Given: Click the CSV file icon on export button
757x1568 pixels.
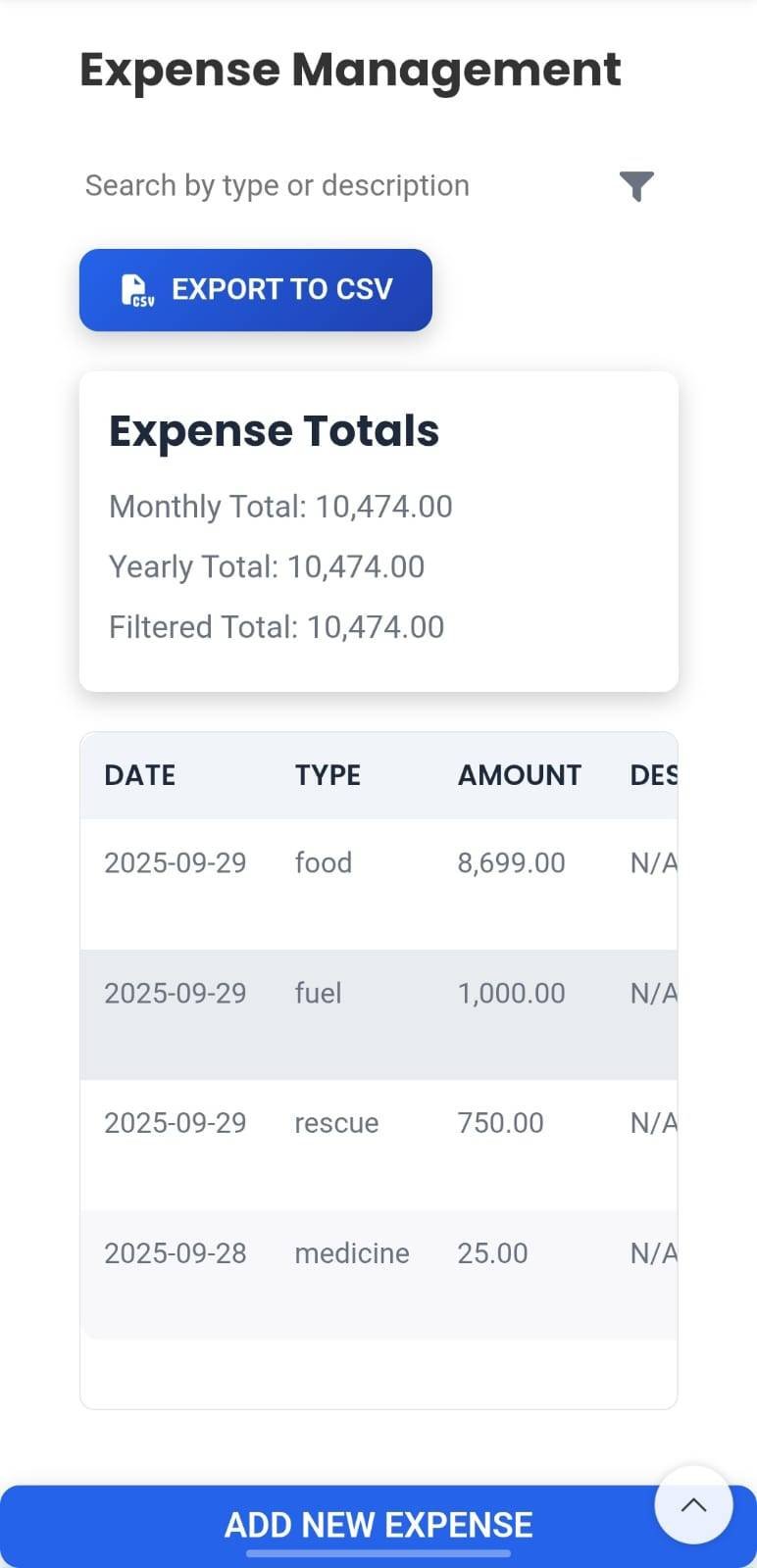Looking at the screenshot, I should [x=136, y=290].
